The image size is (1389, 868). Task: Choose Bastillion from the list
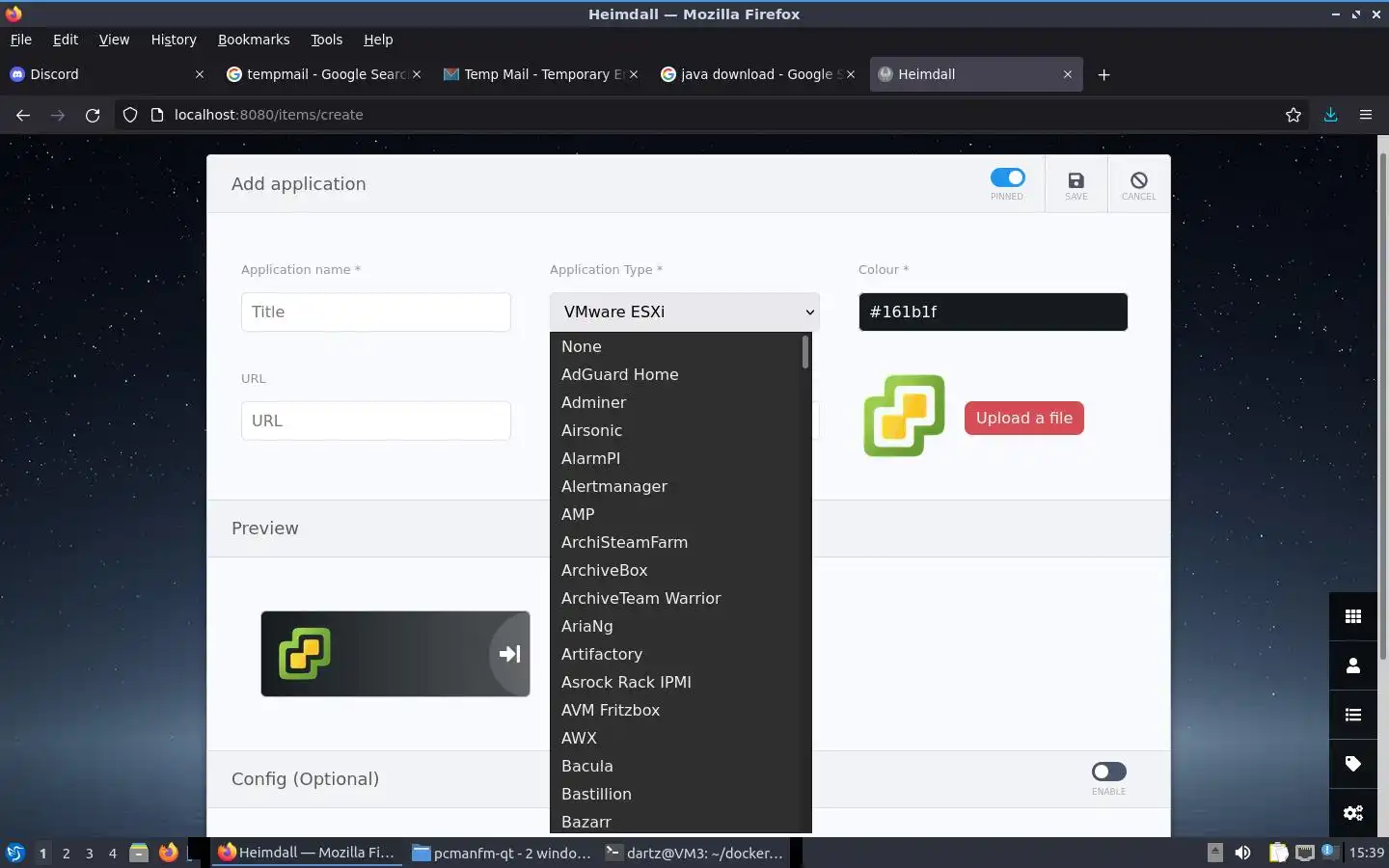pyautogui.click(x=675, y=794)
